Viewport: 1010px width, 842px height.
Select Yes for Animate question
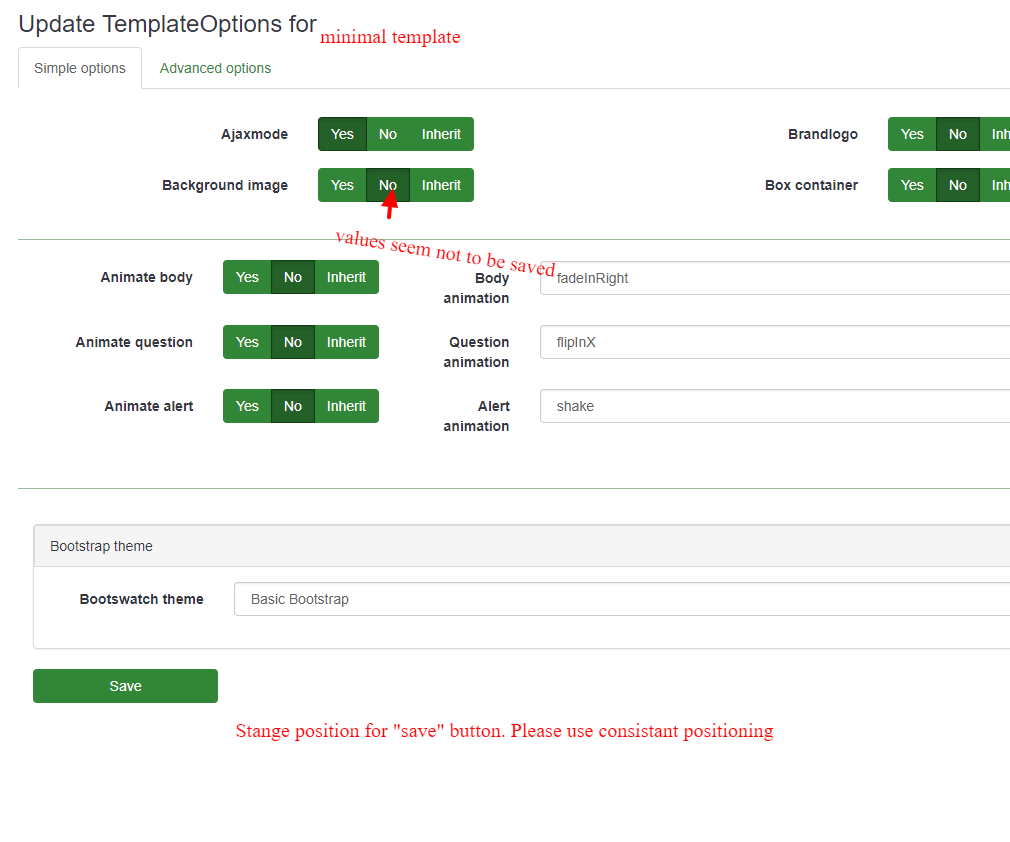(247, 342)
